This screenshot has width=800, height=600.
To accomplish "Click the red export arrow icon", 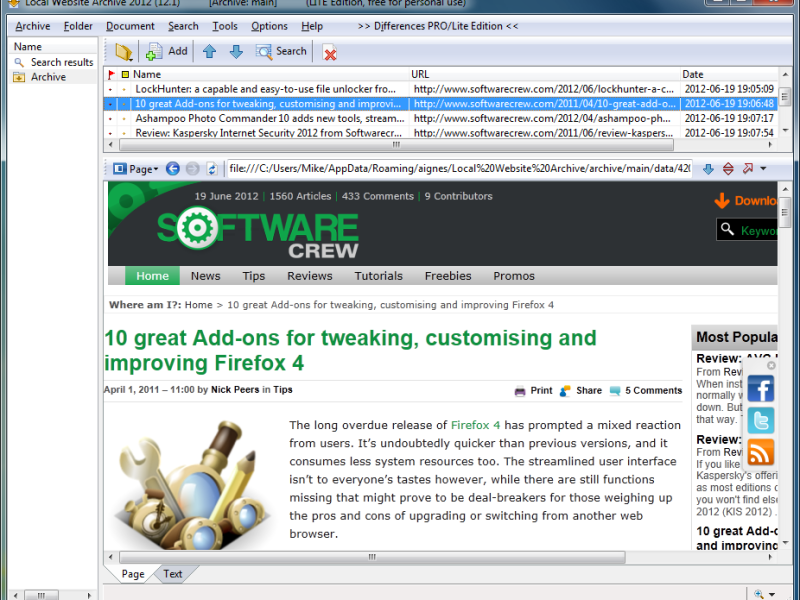I will [x=748, y=168].
